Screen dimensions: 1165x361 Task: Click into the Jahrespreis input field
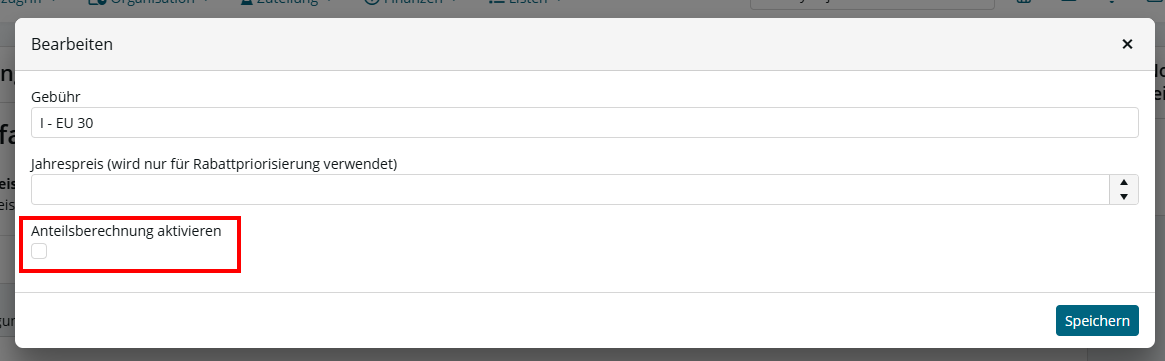(570, 189)
